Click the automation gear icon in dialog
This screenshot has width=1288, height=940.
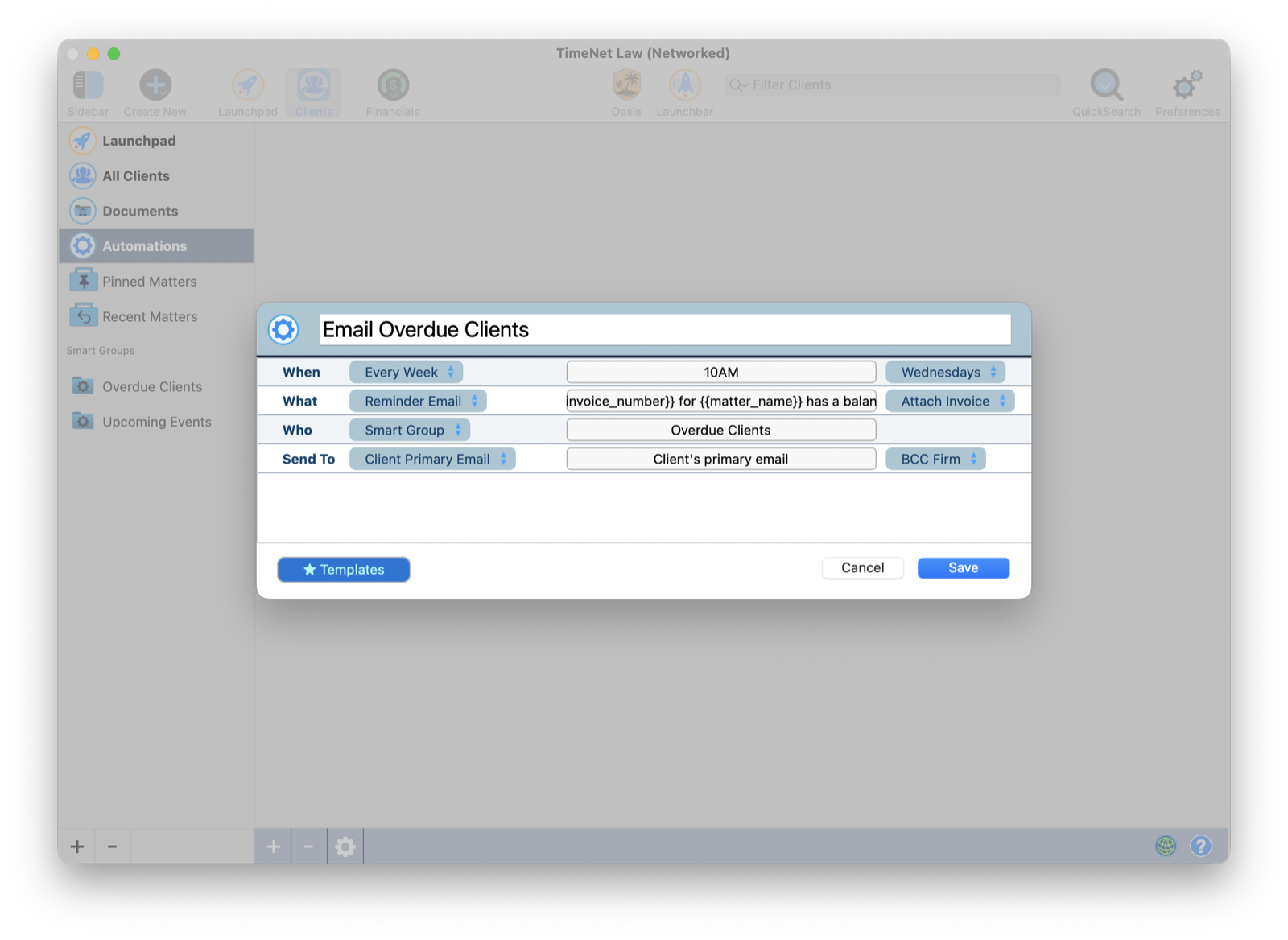pyautogui.click(x=283, y=330)
